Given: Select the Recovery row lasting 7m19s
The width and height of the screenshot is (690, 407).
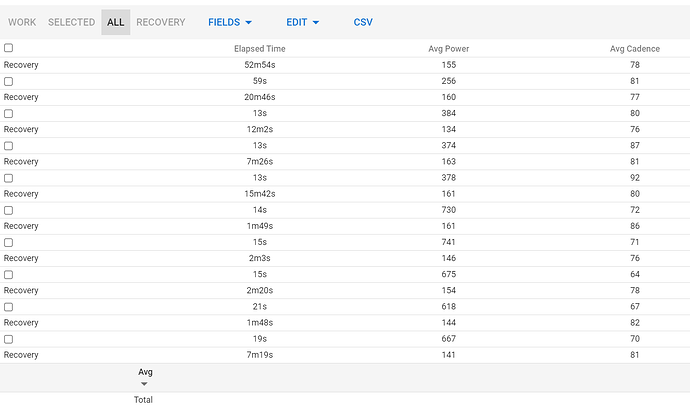Looking at the screenshot, I should point(22,355).
